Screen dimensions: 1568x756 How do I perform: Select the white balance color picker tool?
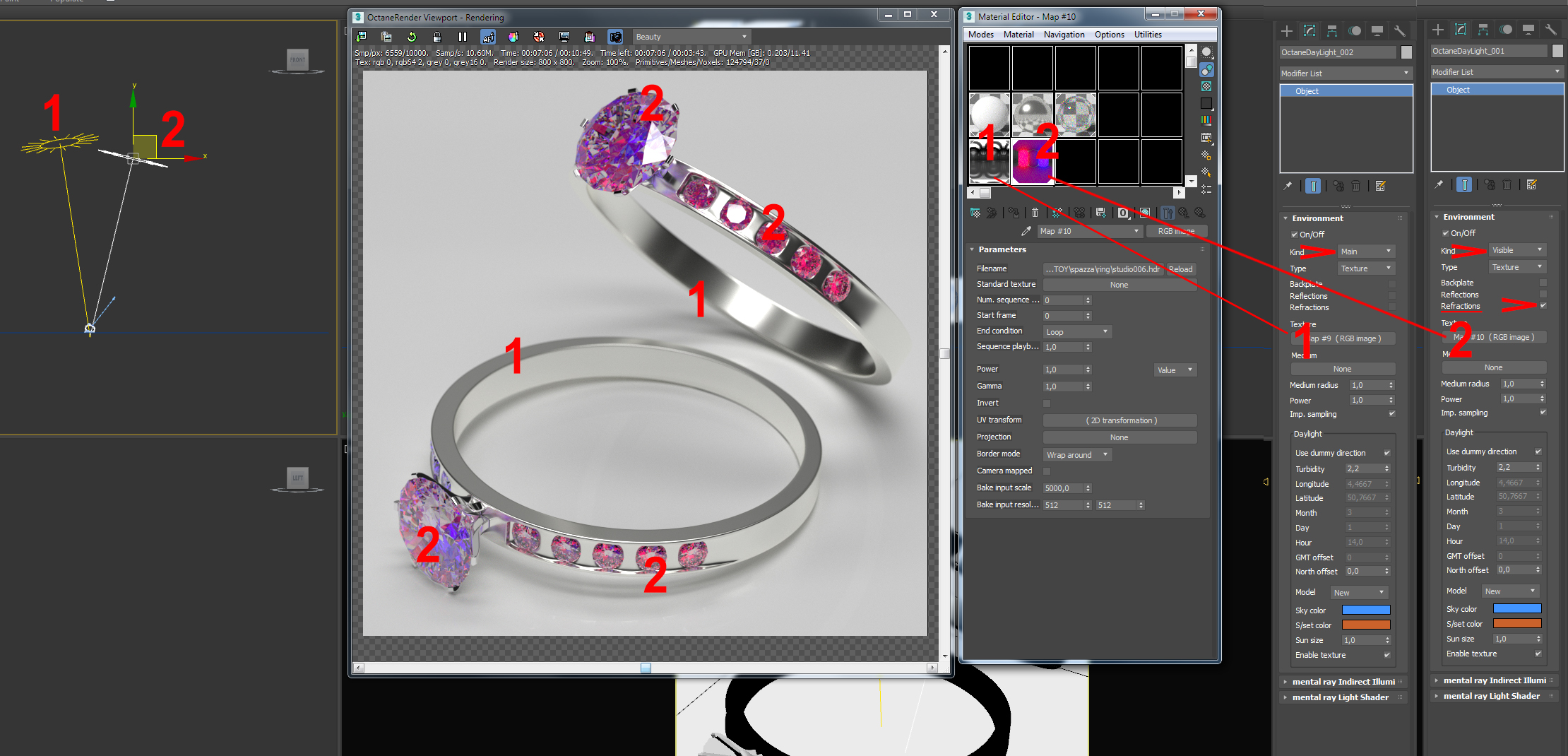(513, 37)
